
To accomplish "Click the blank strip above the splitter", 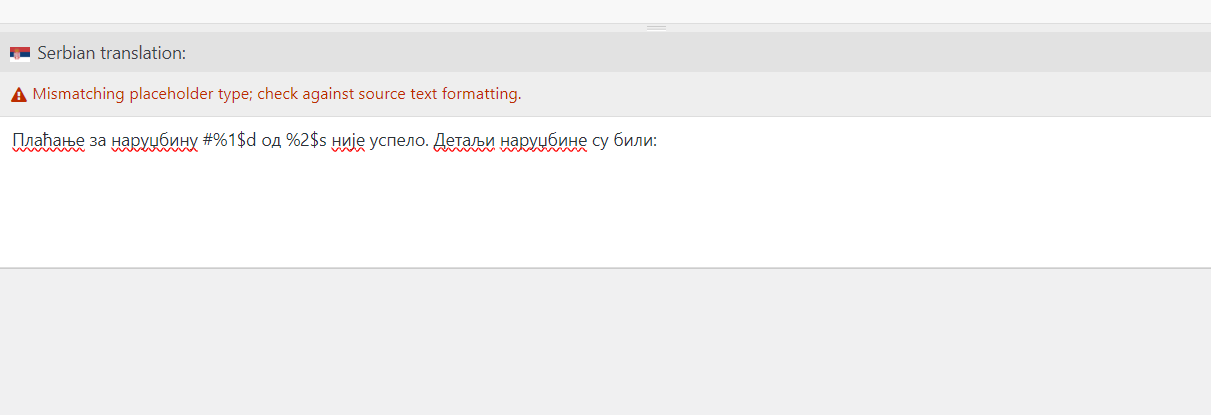I will tap(605, 11).
